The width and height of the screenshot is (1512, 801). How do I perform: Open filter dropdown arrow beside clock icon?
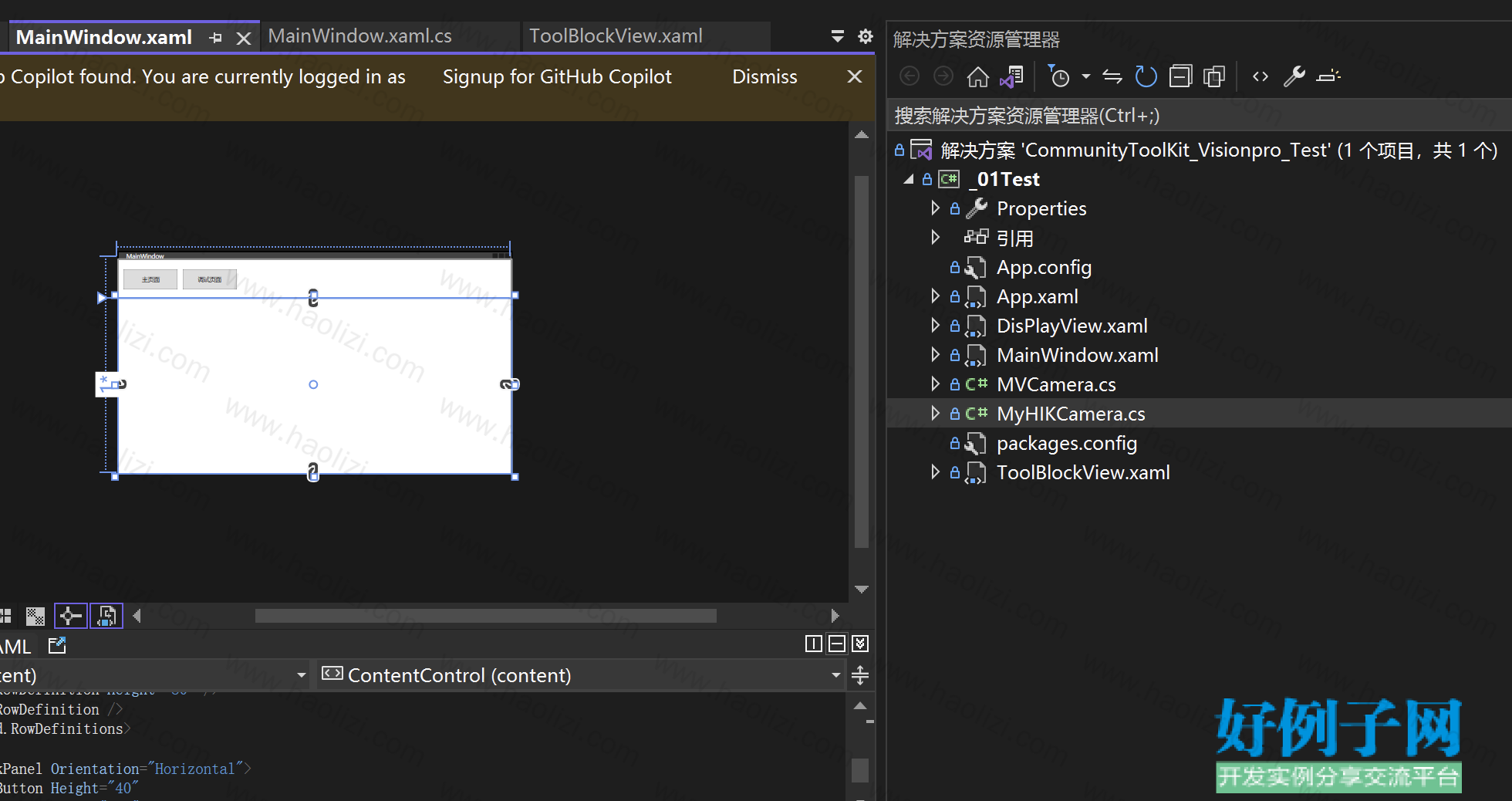coord(1086,76)
